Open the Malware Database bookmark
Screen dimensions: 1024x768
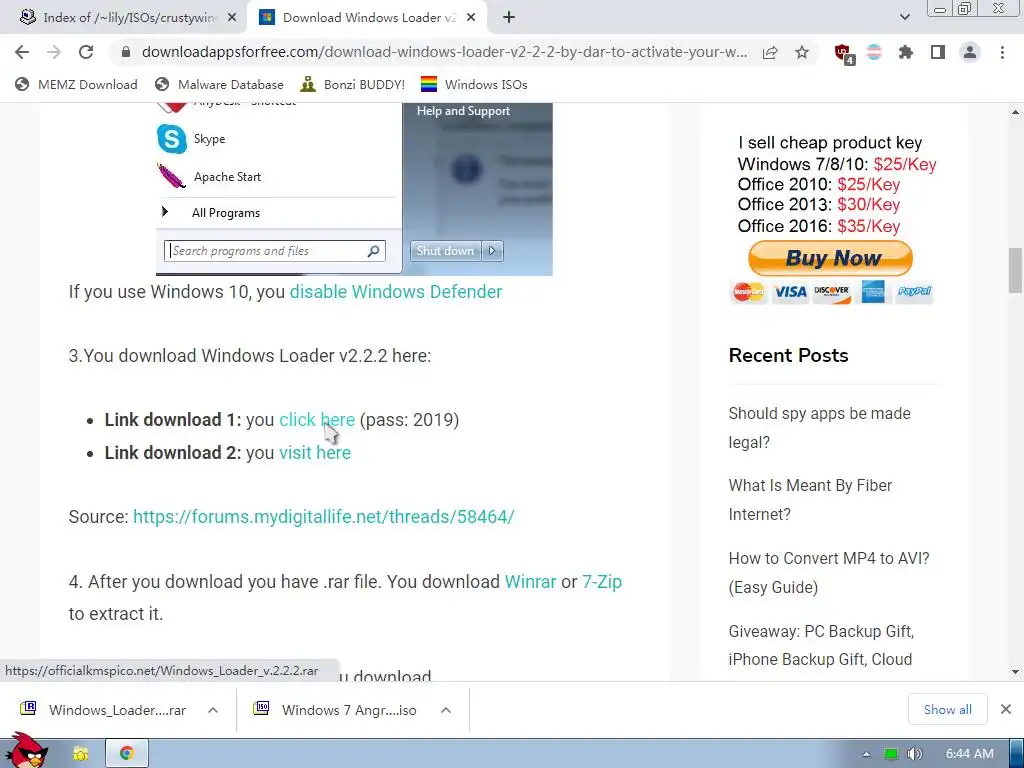click(219, 84)
